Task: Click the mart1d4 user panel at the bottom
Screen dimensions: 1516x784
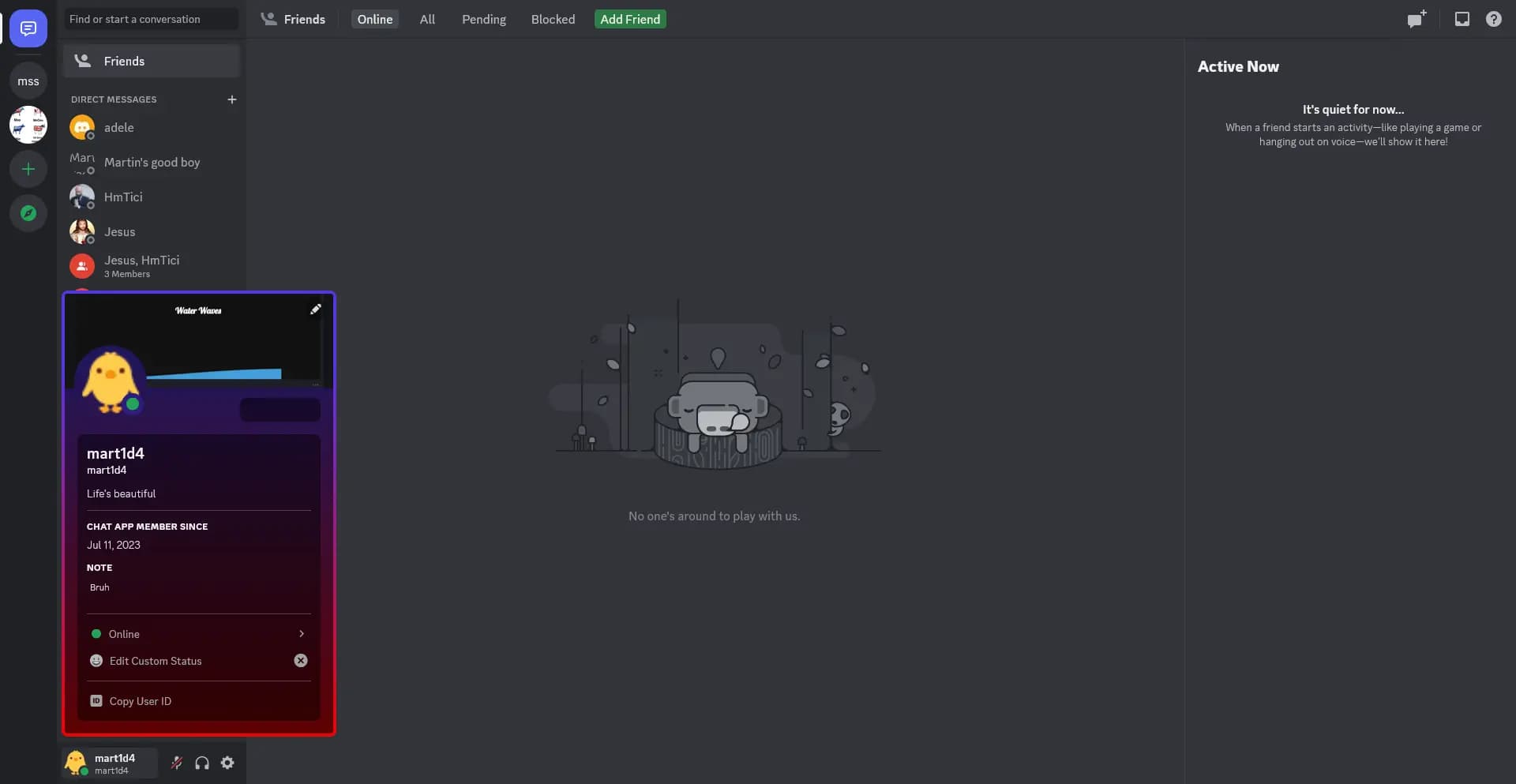Action: click(x=111, y=763)
